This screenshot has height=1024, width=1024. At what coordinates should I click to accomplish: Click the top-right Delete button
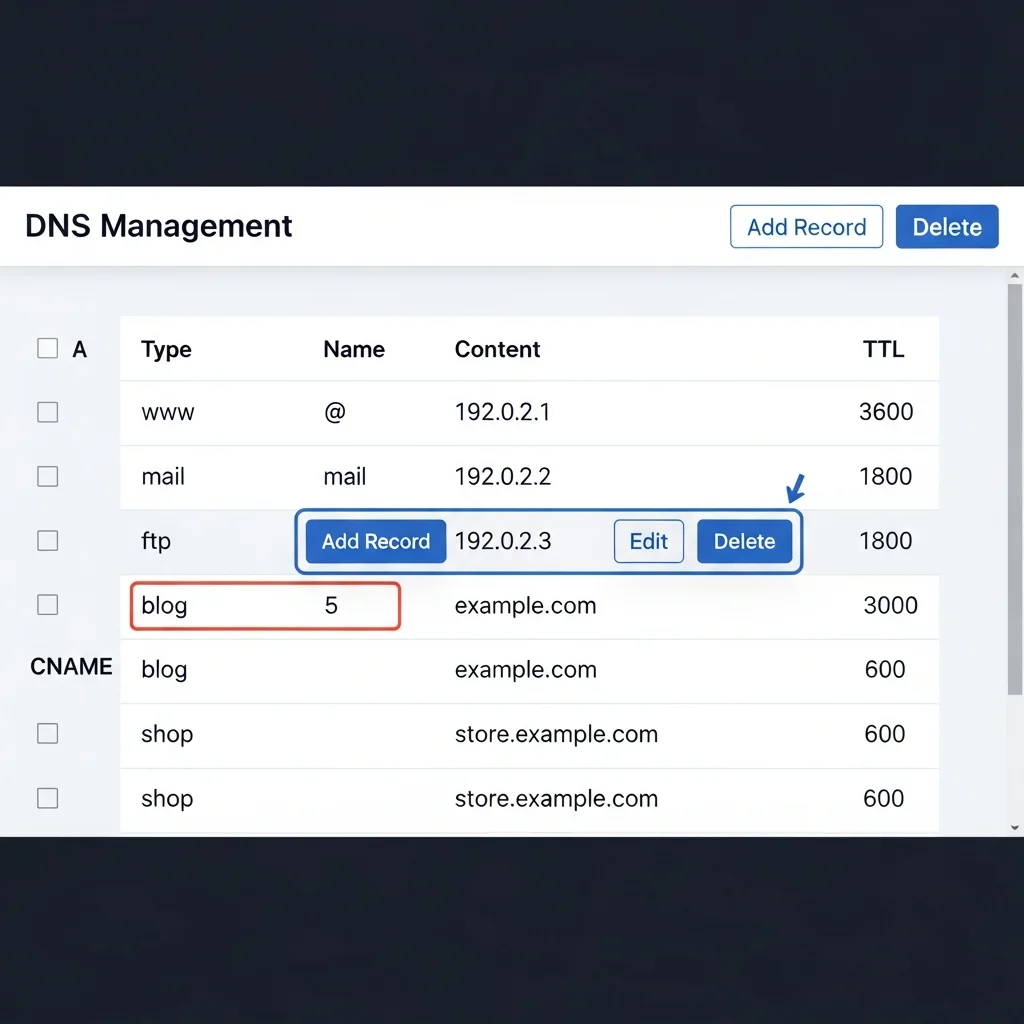coord(947,226)
